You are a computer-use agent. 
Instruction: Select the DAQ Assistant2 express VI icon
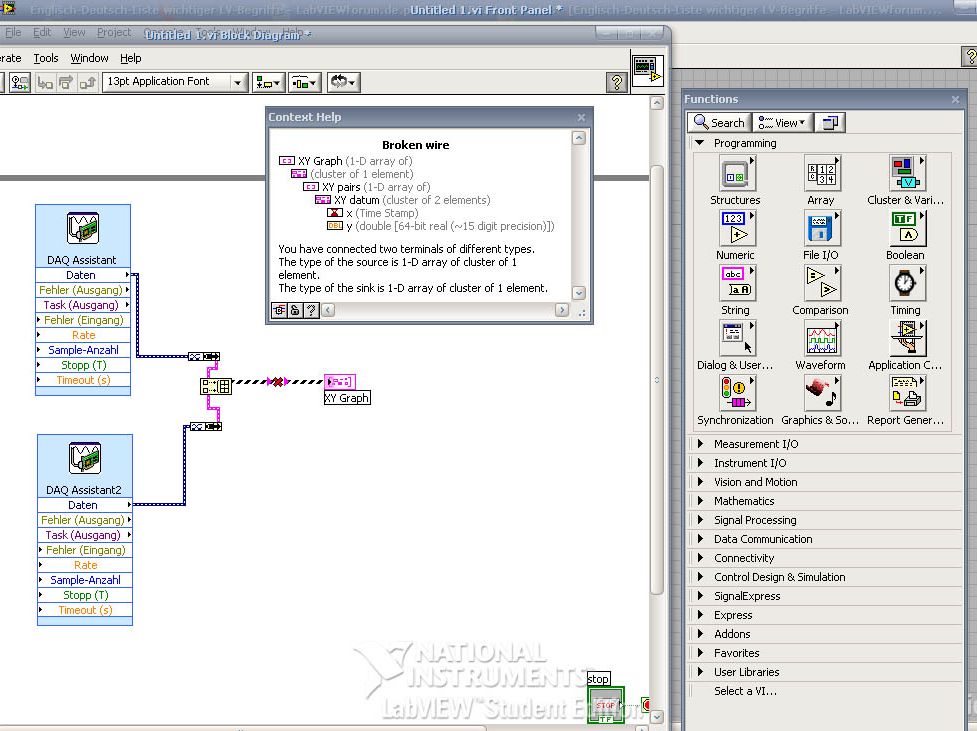[85, 458]
